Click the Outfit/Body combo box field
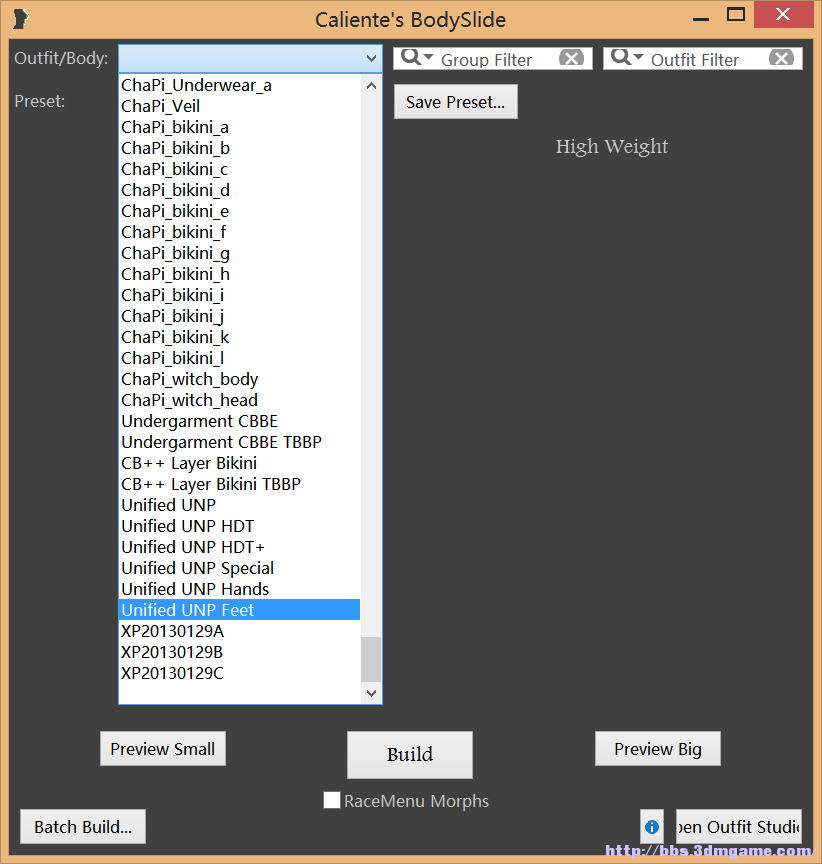The width and height of the screenshot is (822, 864). point(250,58)
